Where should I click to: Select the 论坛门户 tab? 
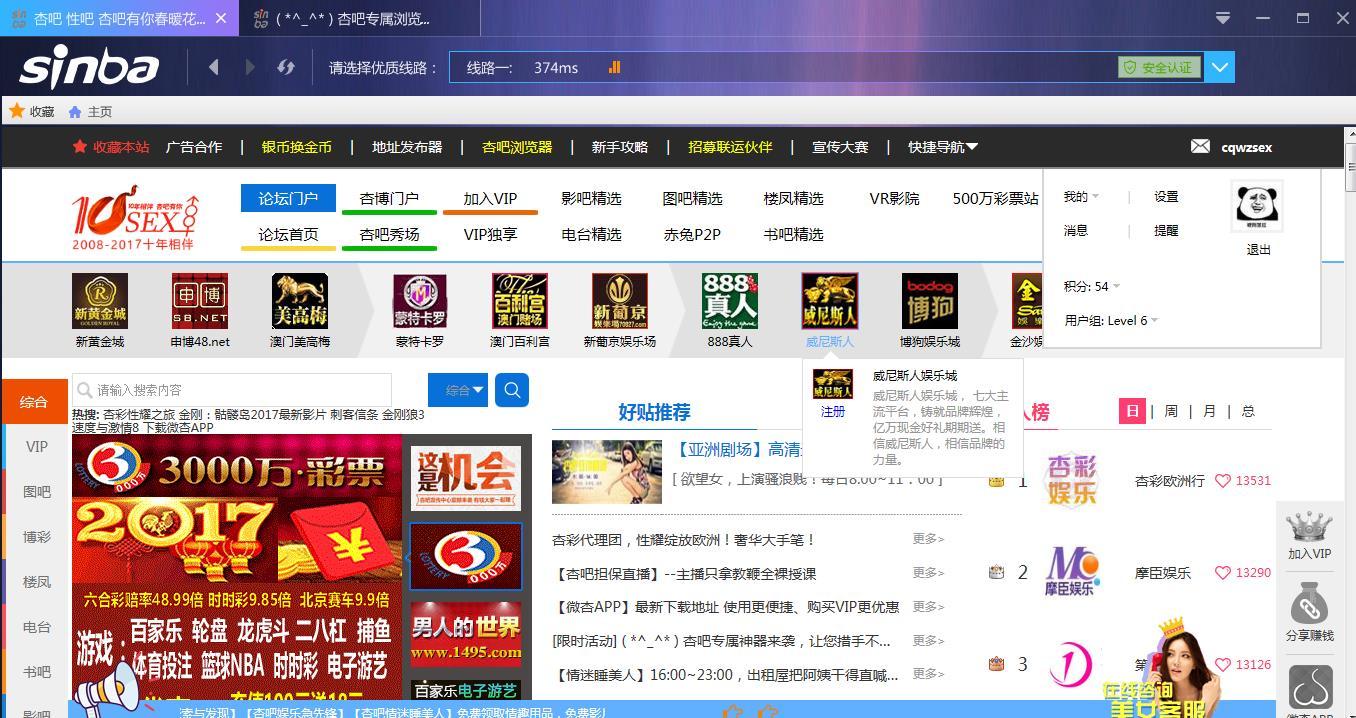click(288, 198)
